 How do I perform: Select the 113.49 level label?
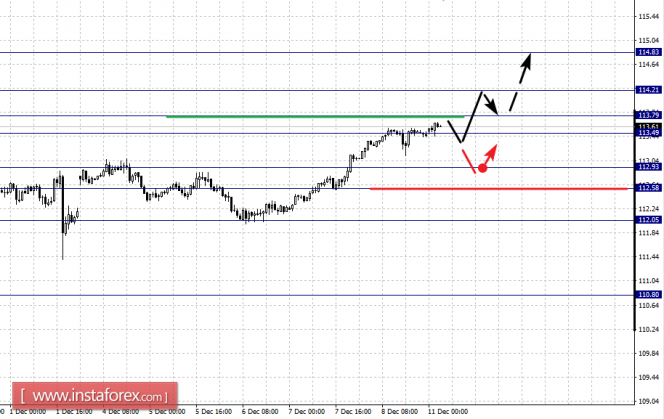click(648, 133)
